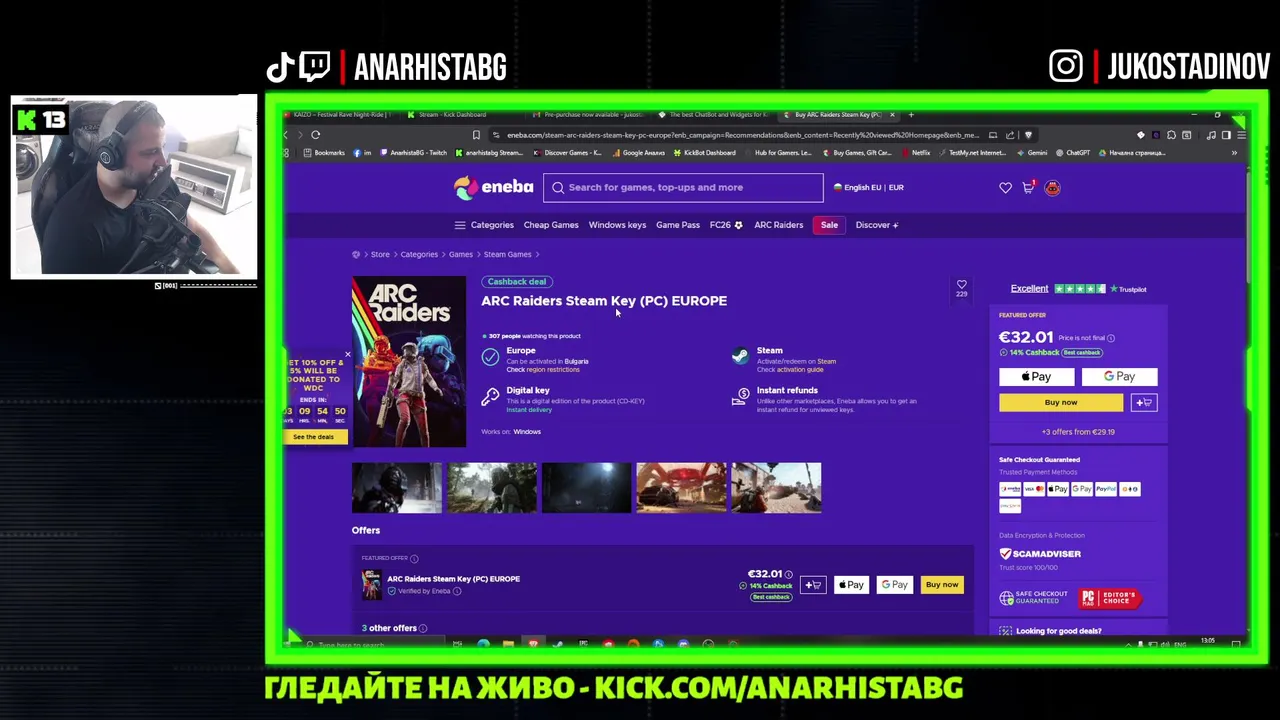Show Verified by Eneba info icon
The height and width of the screenshot is (720, 1280).
click(457, 591)
